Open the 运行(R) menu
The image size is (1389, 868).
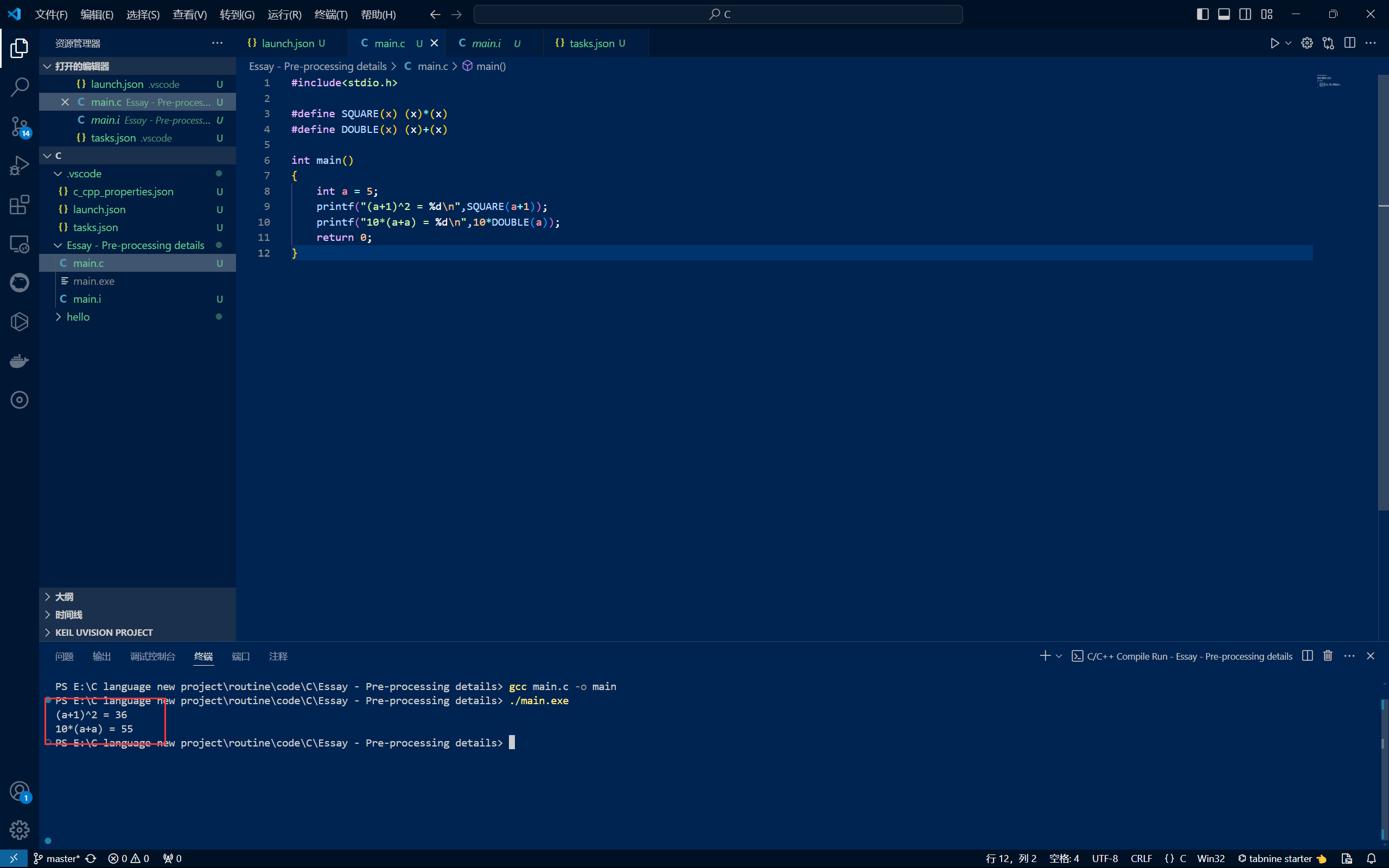pos(284,14)
